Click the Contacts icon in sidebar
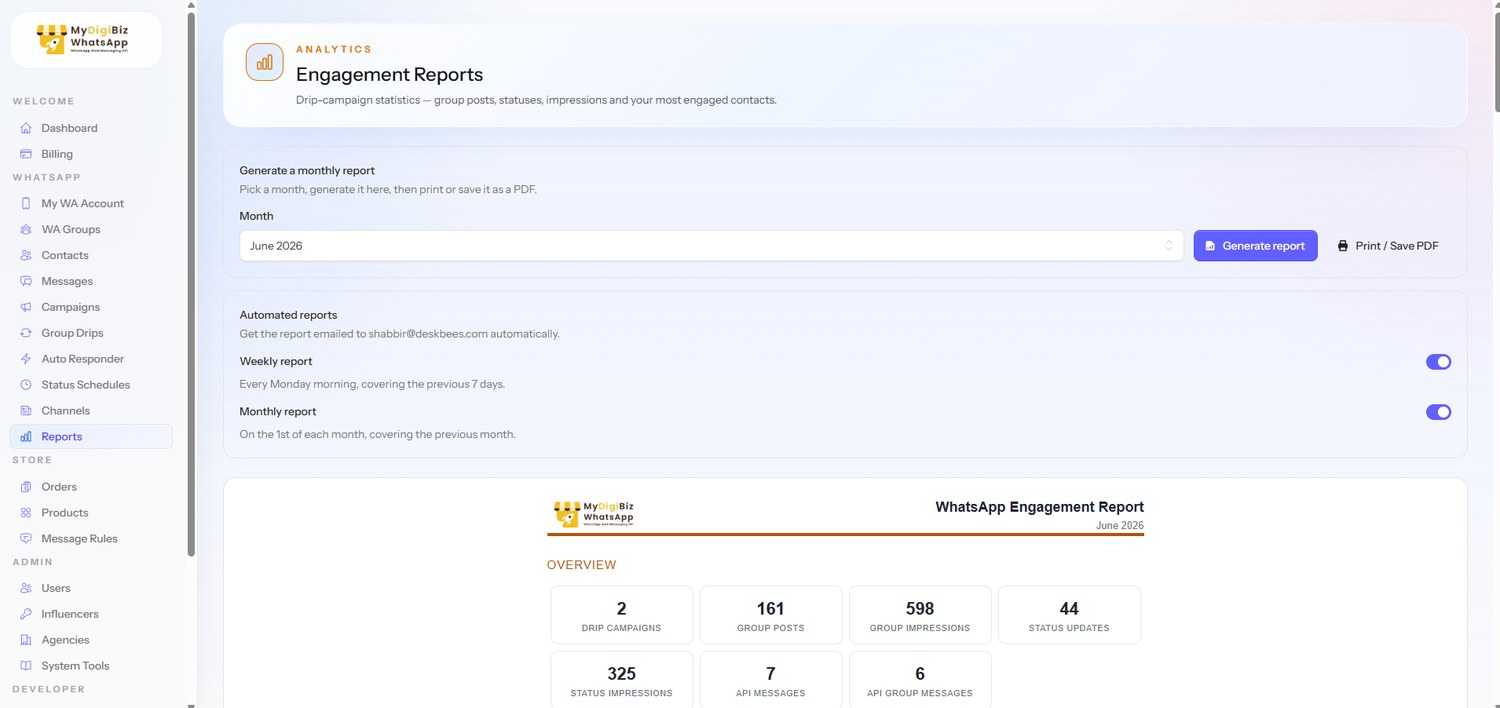The height and width of the screenshot is (708, 1500). click(x=26, y=255)
